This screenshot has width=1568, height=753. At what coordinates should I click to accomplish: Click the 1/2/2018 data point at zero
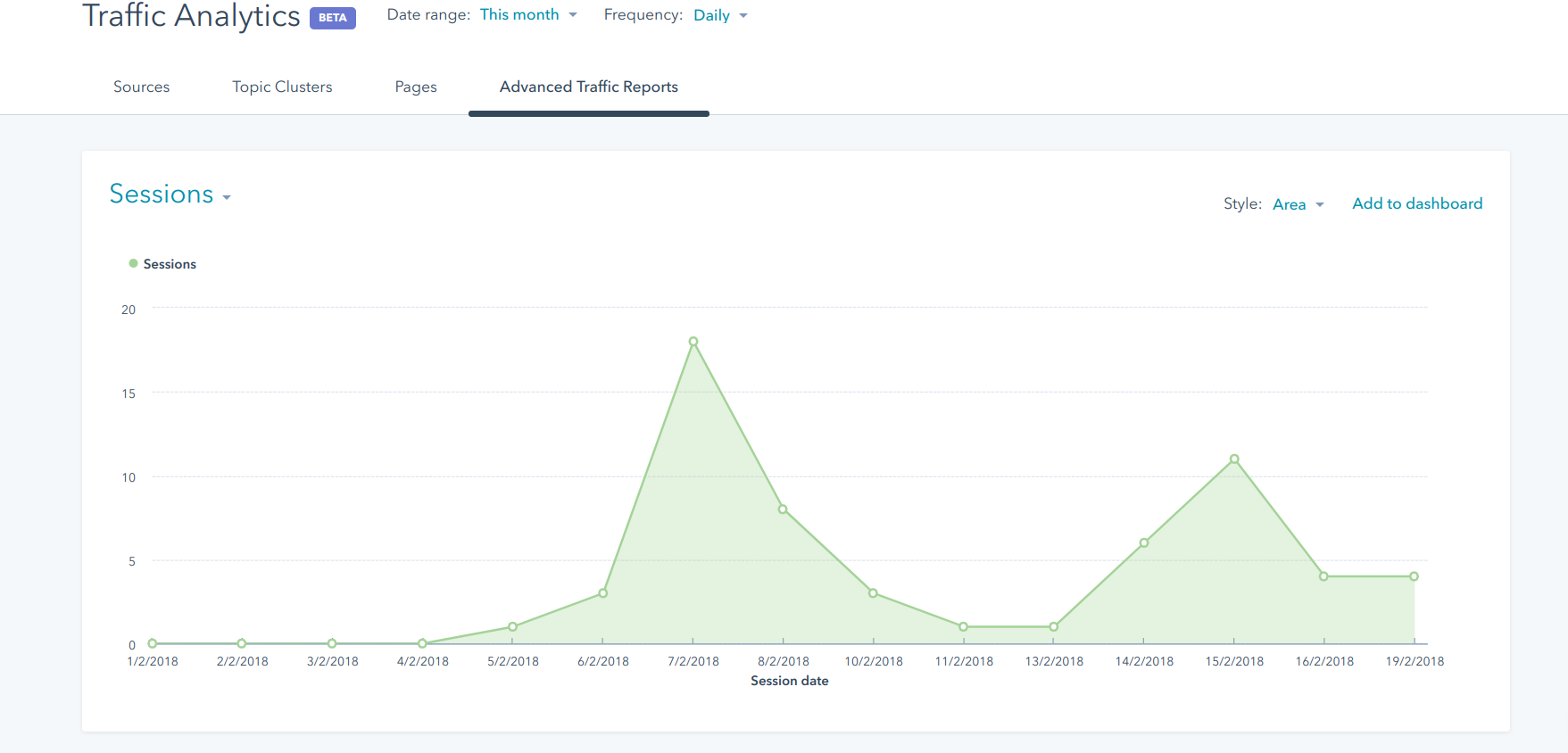153,643
